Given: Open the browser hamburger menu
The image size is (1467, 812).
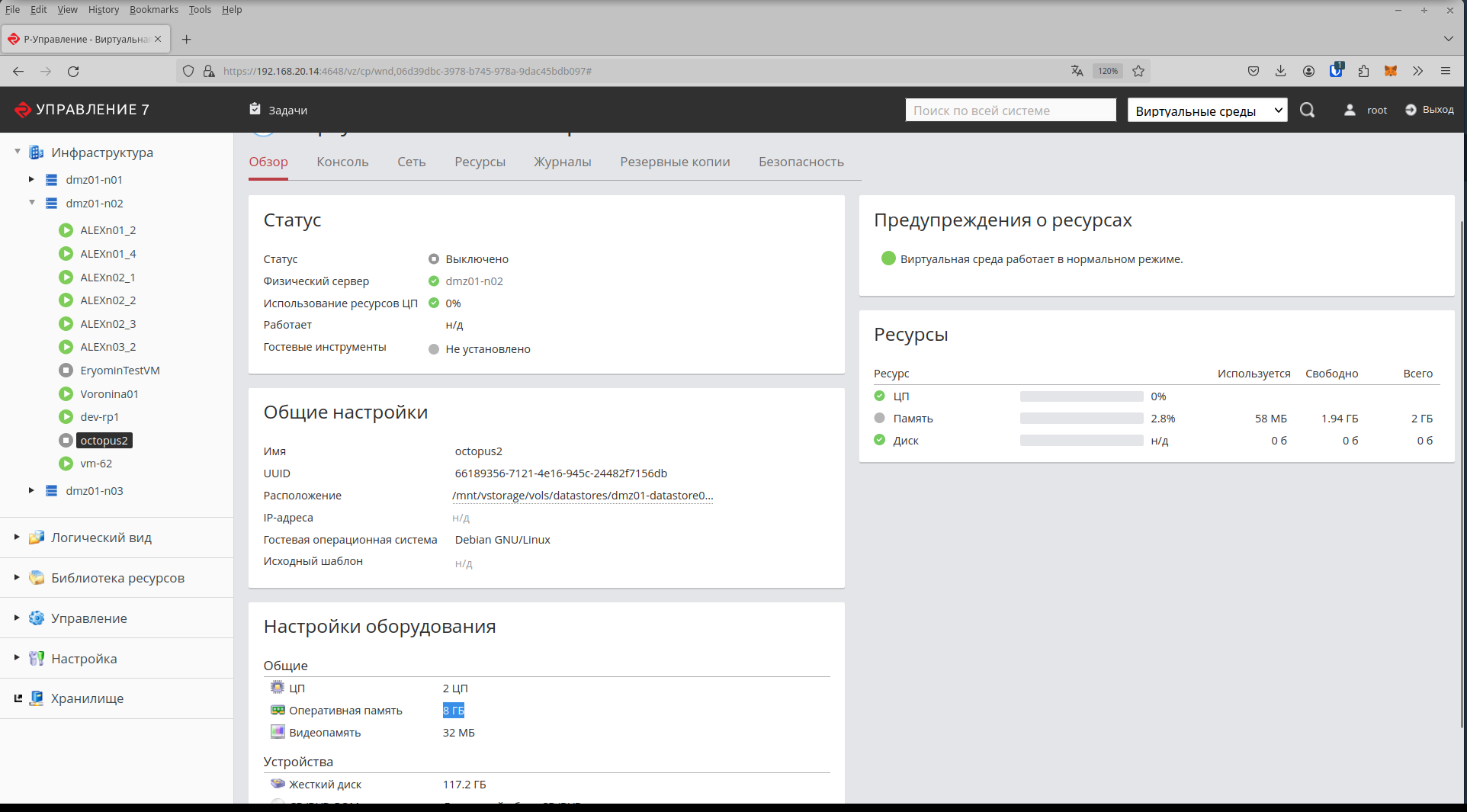Looking at the screenshot, I should click(1446, 71).
